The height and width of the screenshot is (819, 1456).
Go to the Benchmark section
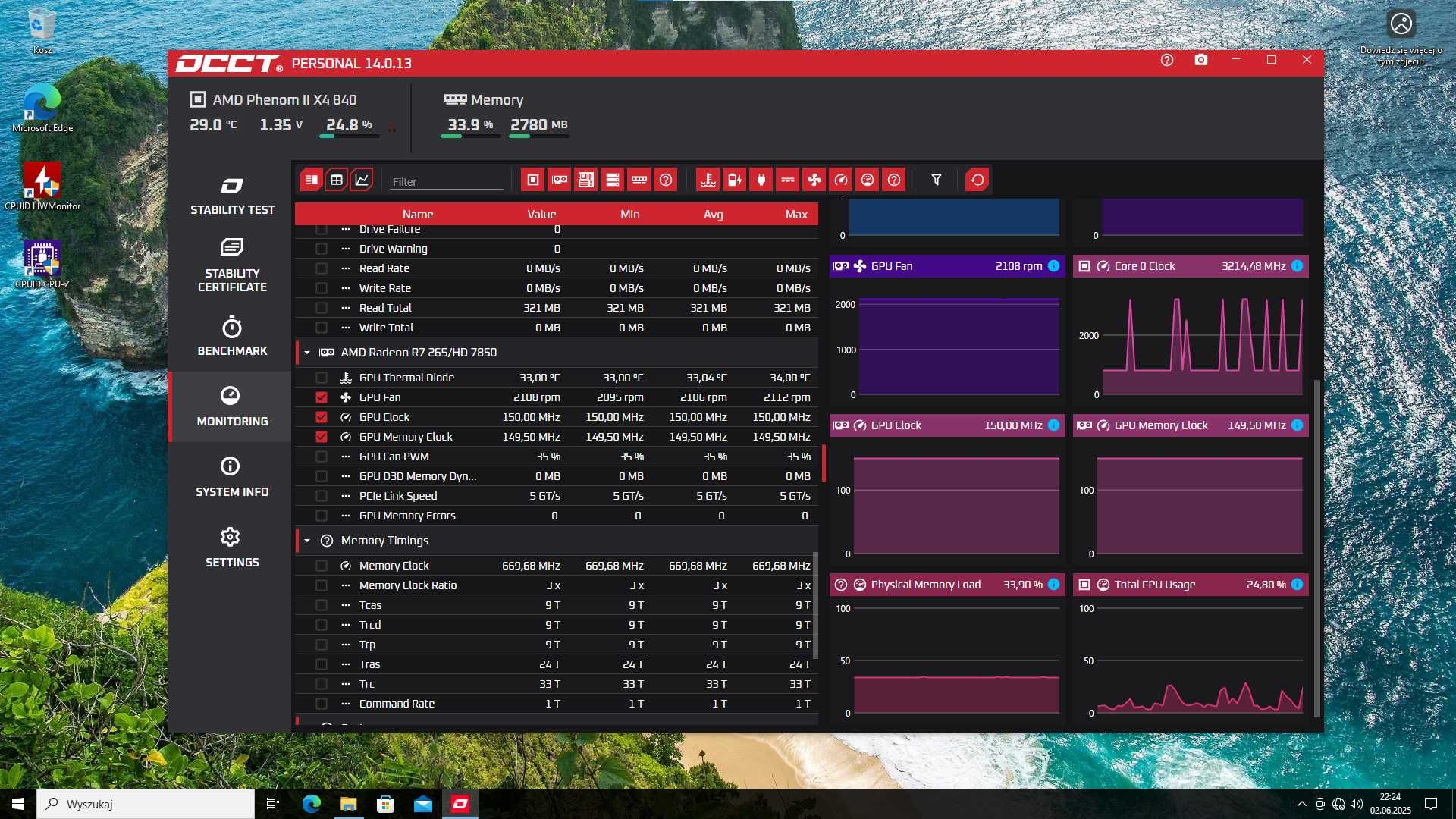coord(232,336)
